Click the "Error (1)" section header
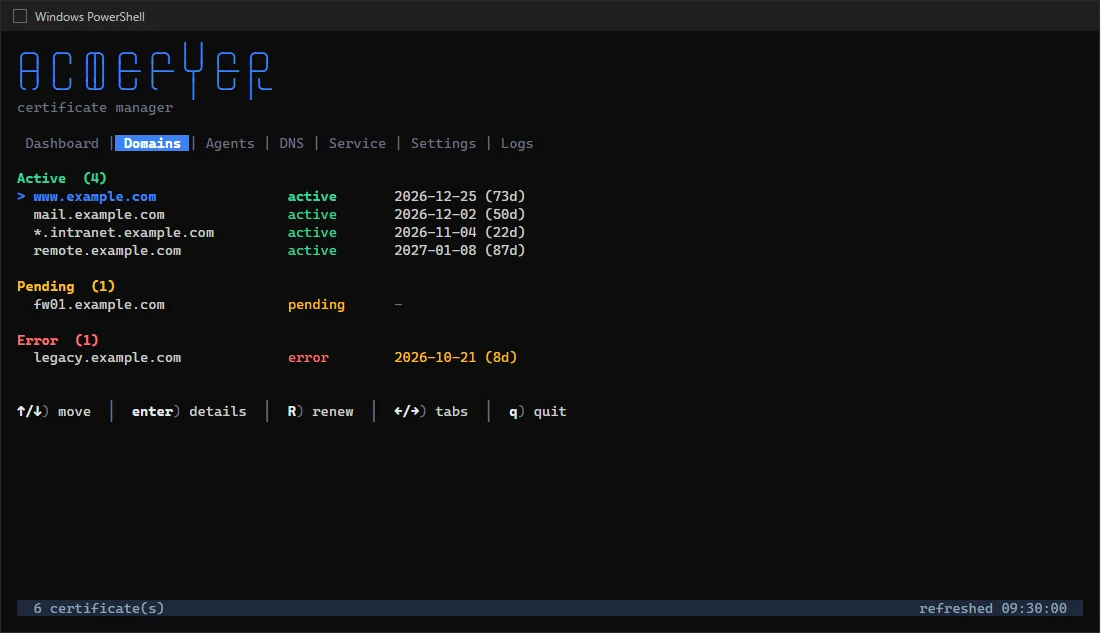The height and width of the screenshot is (633, 1101). point(58,340)
